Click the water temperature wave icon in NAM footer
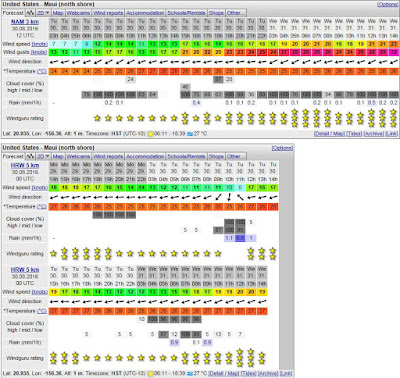 [x=190, y=134]
